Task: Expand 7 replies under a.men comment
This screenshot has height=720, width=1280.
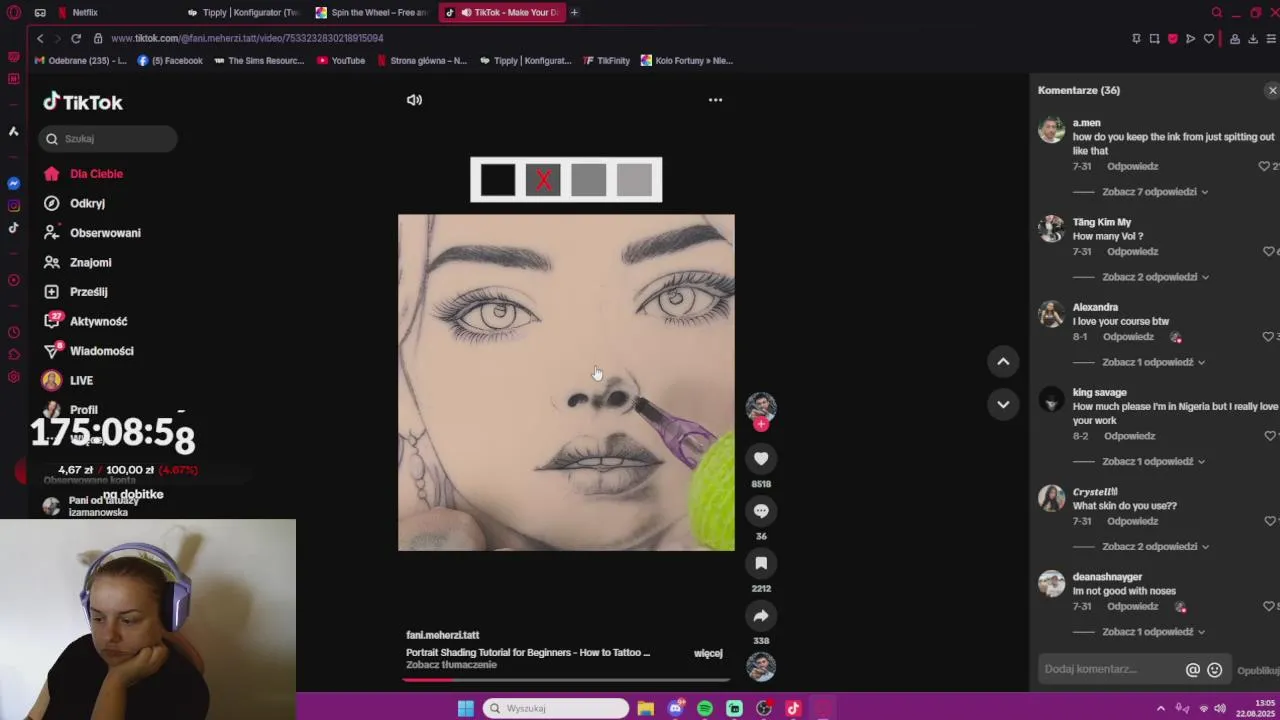Action: pos(1155,192)
